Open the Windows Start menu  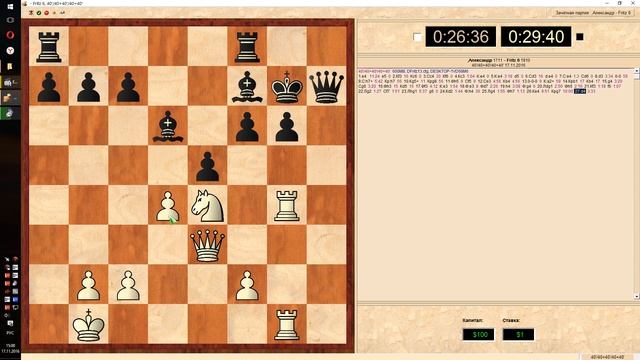click(x=10, y=7)
